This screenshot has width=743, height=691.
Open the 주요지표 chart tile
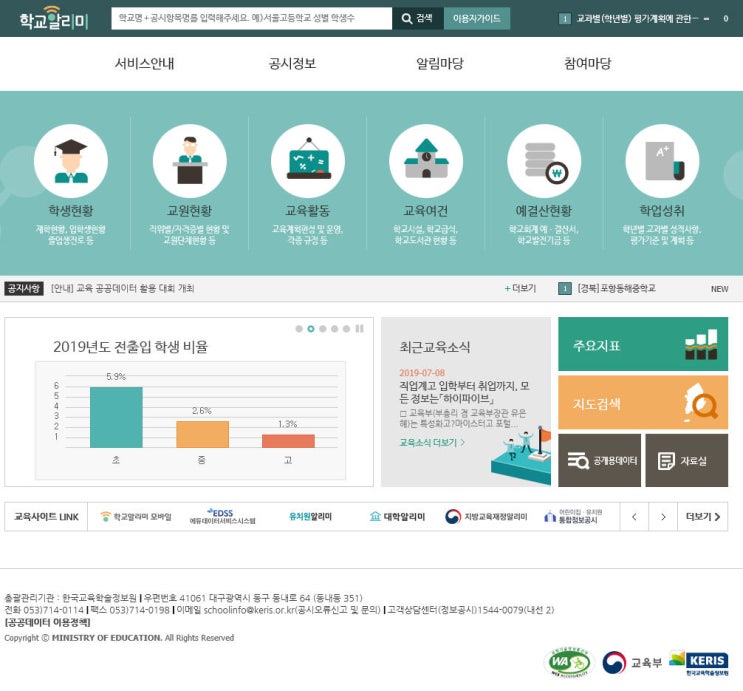(x=643, y=344)
